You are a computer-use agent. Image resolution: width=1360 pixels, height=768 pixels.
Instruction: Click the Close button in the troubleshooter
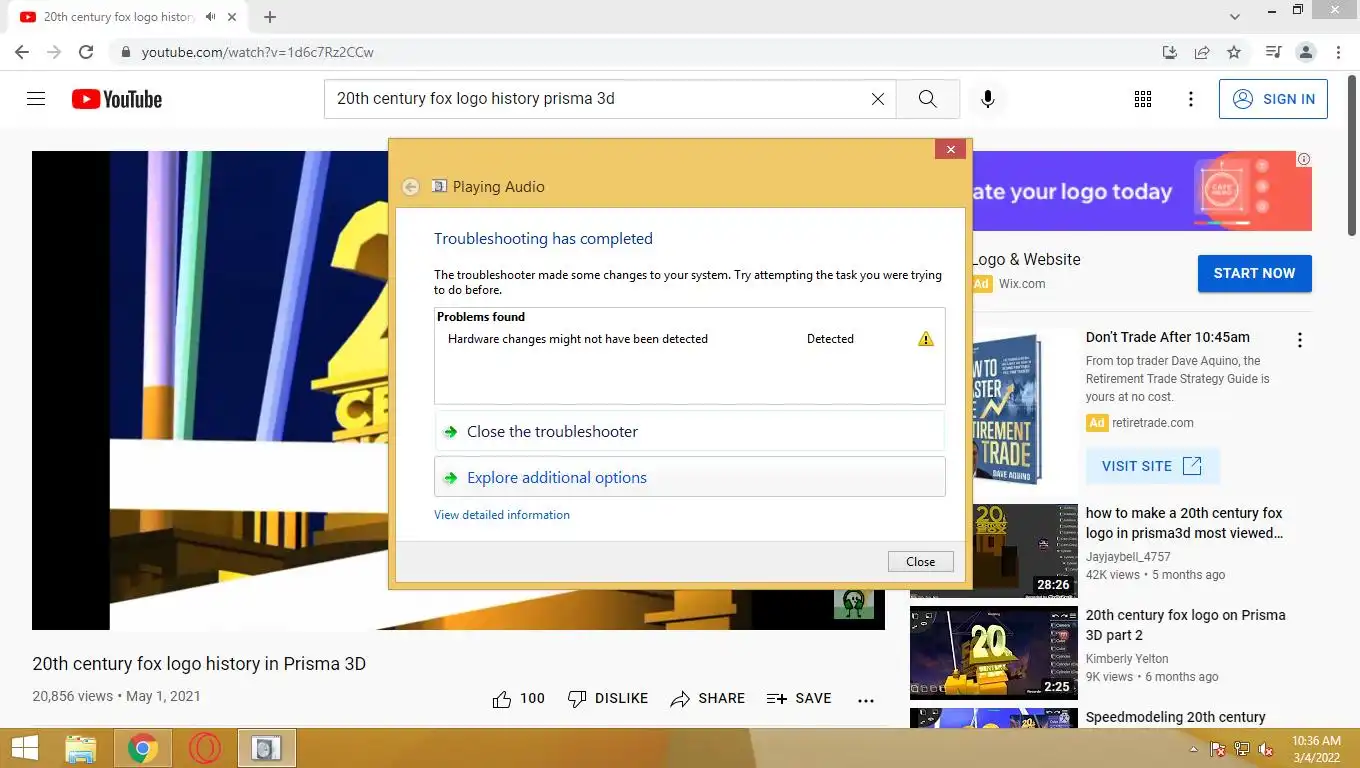[x=920, y=562]
